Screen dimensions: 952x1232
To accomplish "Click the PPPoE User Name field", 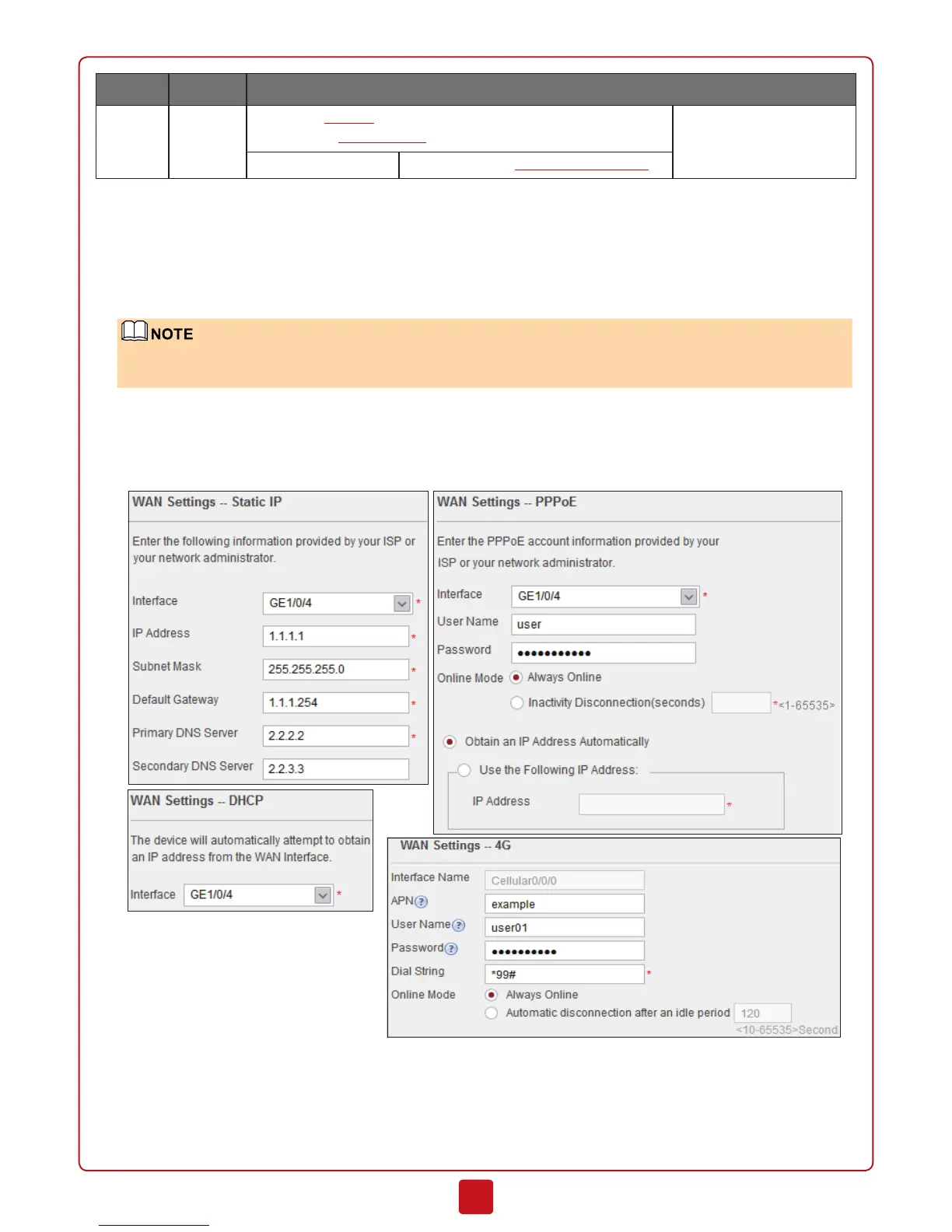I will point(604,625).
